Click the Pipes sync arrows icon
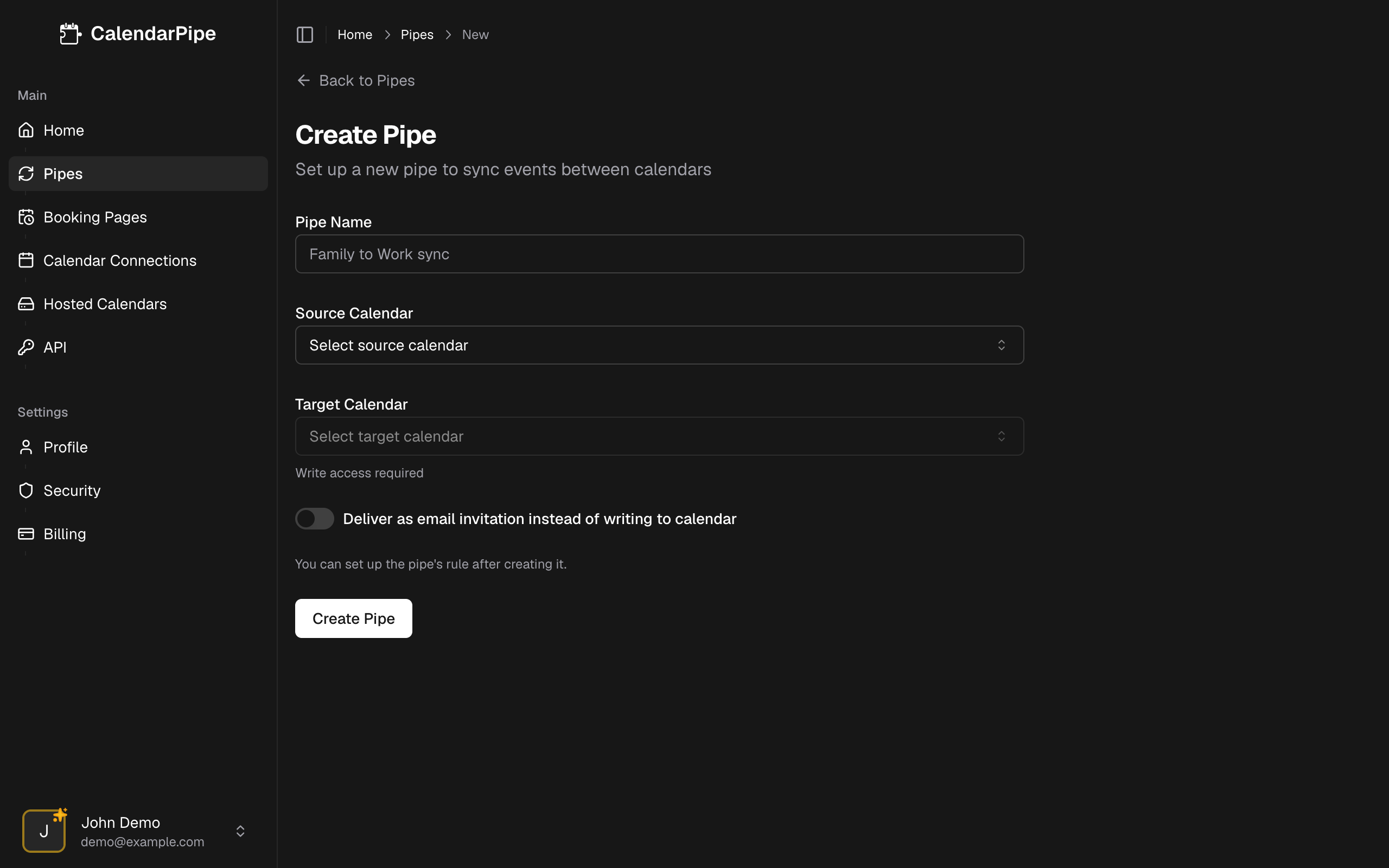The height and width of the screenshot is (868, 1389). point(26,174)
